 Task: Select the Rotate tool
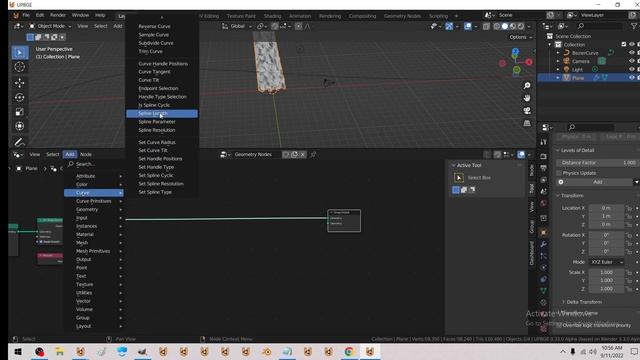(x=20, y=98)
